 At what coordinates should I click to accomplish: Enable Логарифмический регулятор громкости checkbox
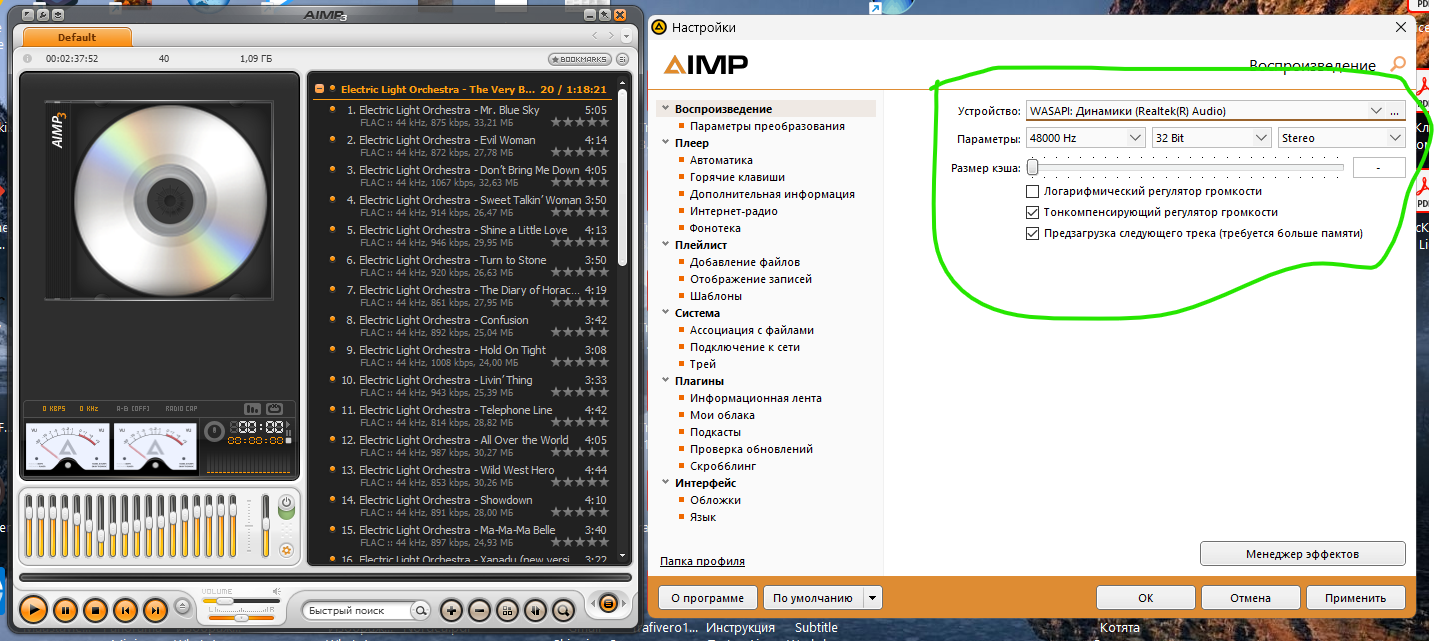(1033, 191)
